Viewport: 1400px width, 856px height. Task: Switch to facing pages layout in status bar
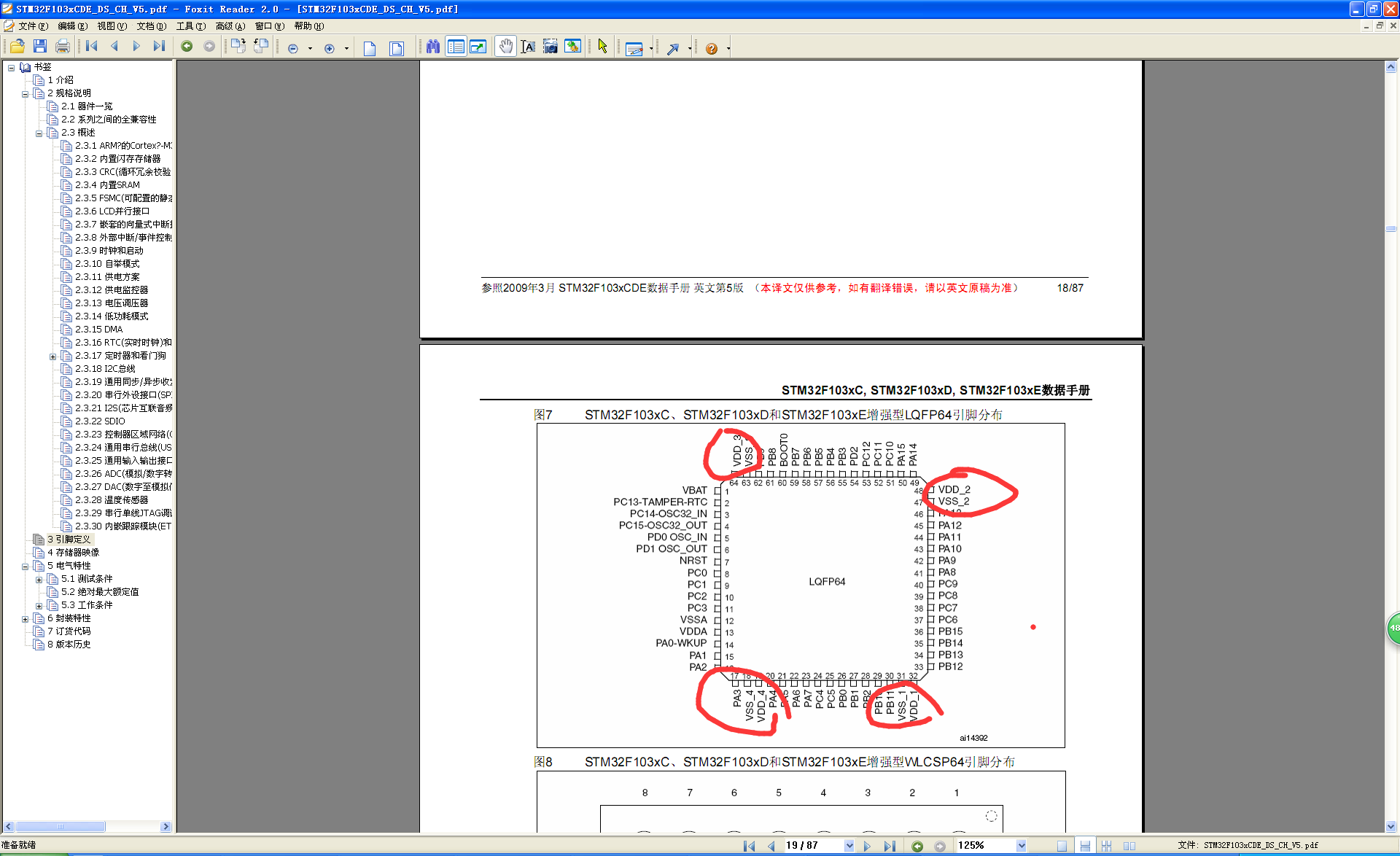pos(1129,846)
